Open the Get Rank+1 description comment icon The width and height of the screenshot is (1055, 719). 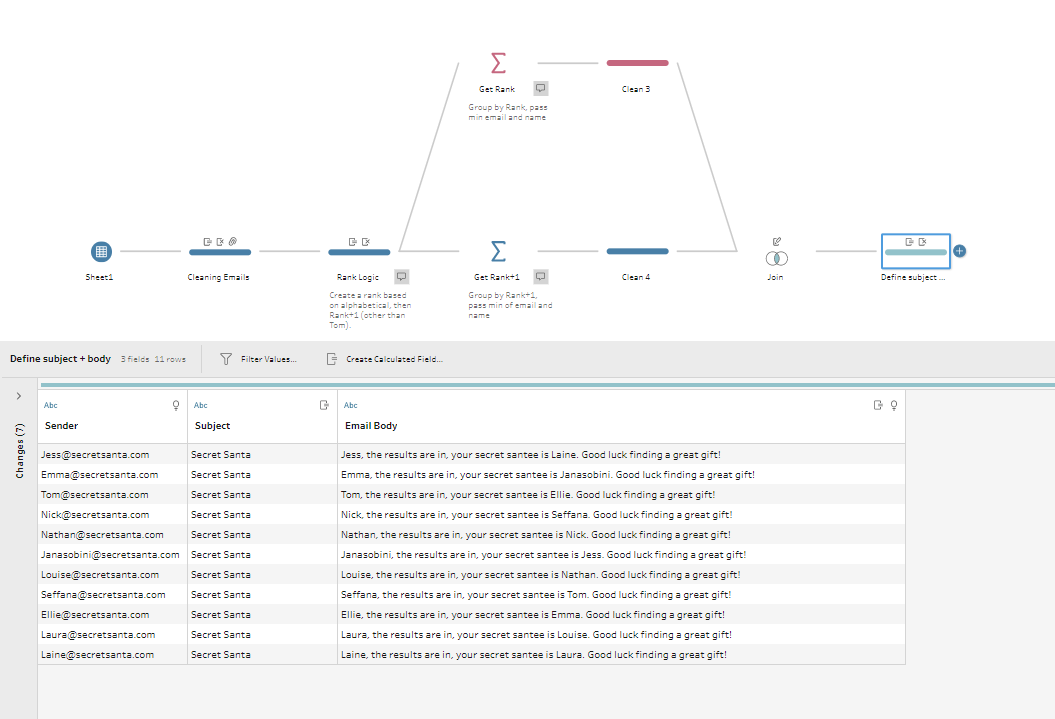tap(541, 276)
